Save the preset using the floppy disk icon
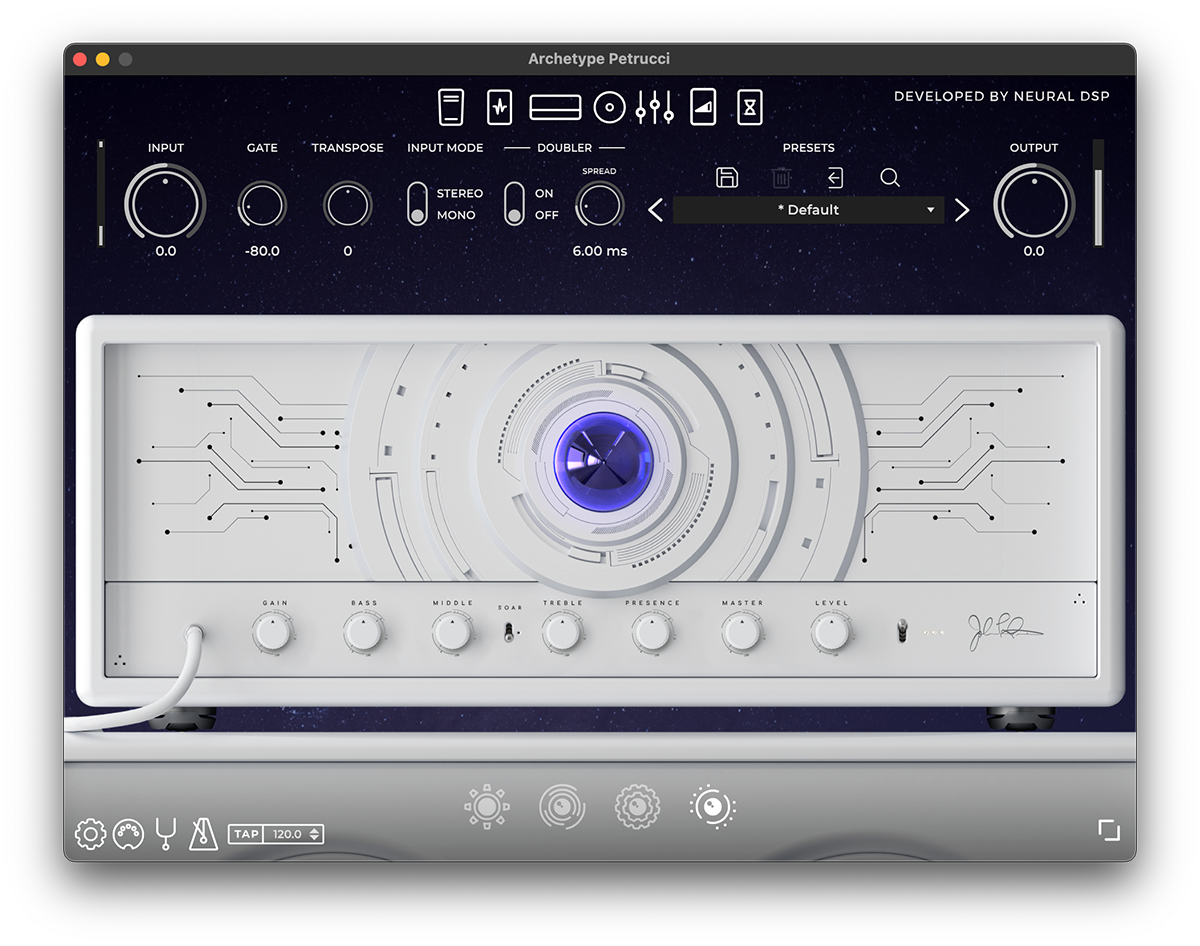This screenshot has width=1200, height=946. 727,178
